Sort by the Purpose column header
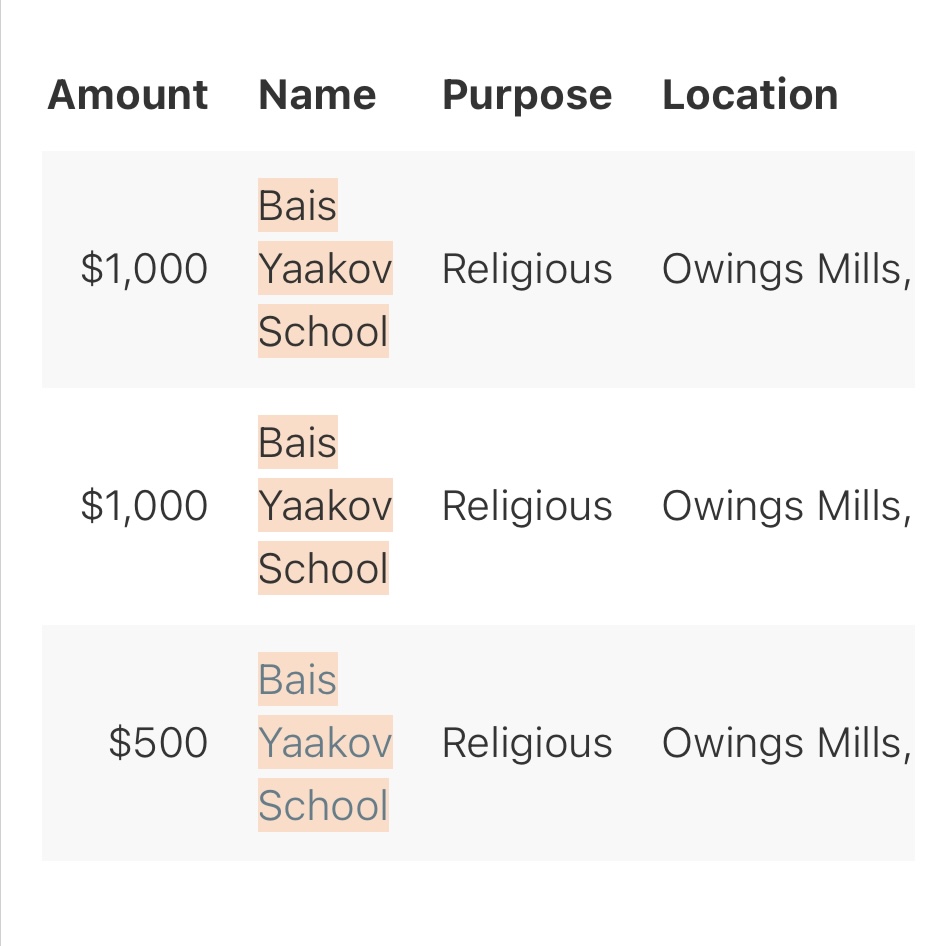 [527, 96]
